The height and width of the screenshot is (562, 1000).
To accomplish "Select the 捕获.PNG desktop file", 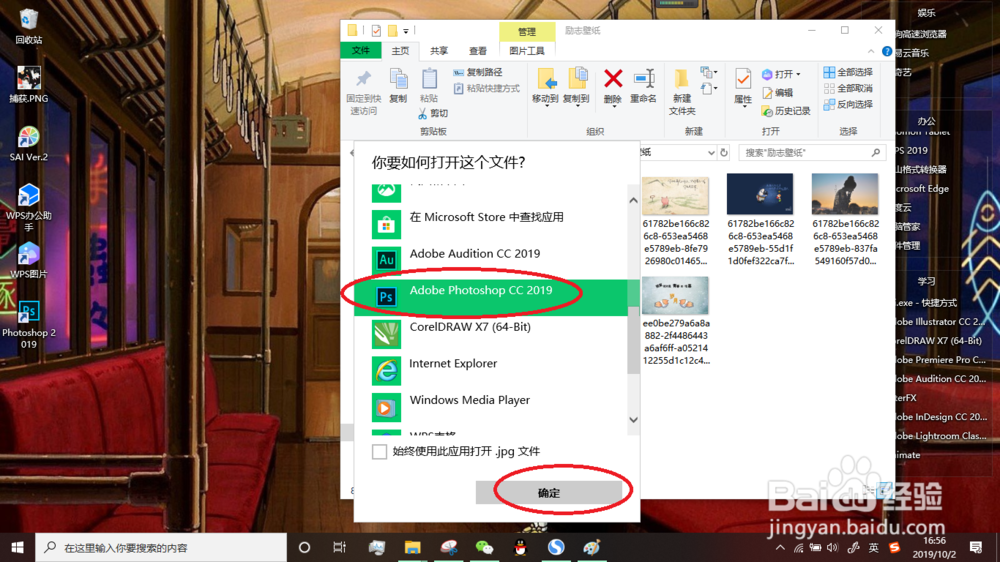I will (29, 85).
